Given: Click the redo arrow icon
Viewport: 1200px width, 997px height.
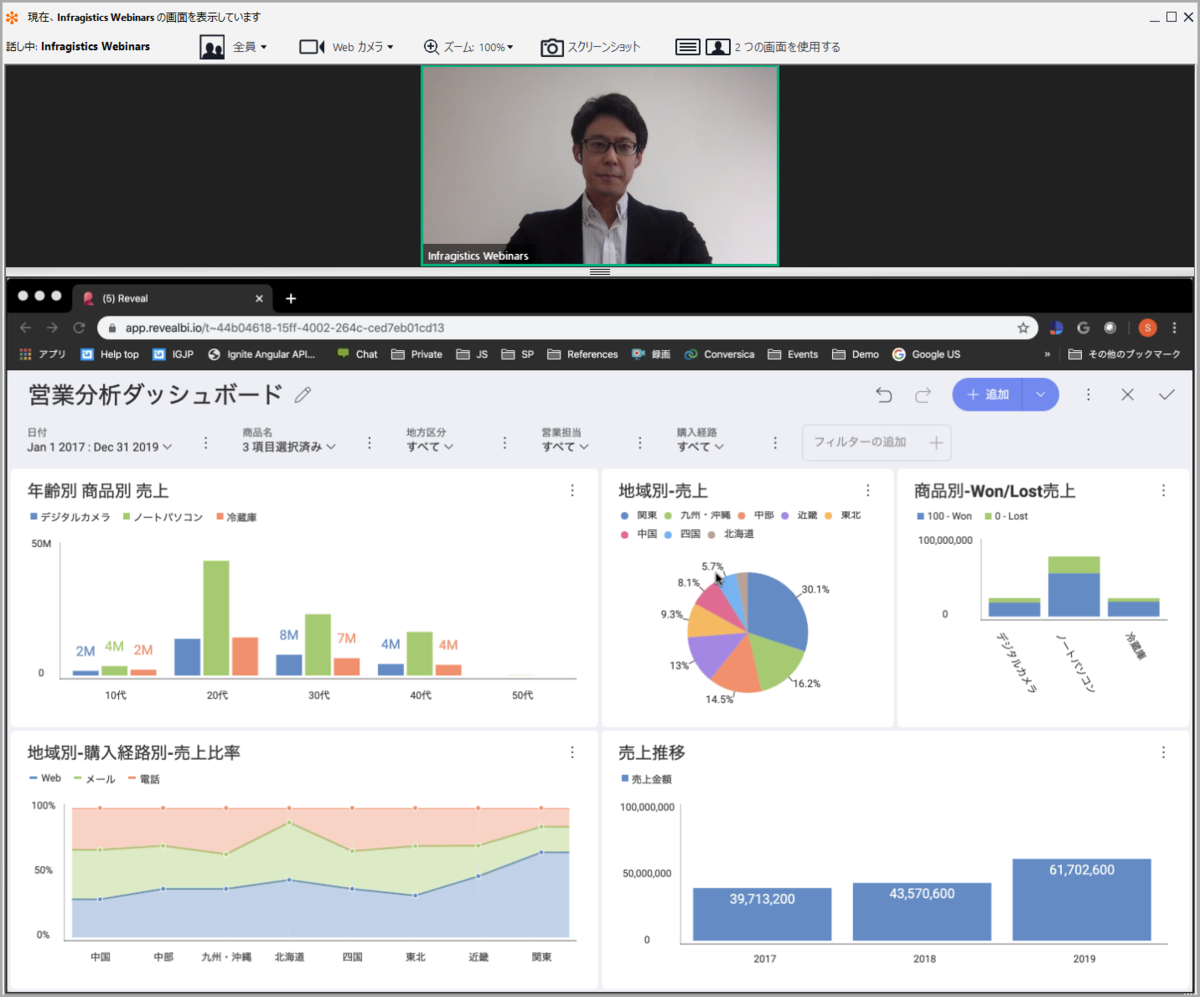Looking at the screenshot, I should pyautogui.click(x=923, y=395).
